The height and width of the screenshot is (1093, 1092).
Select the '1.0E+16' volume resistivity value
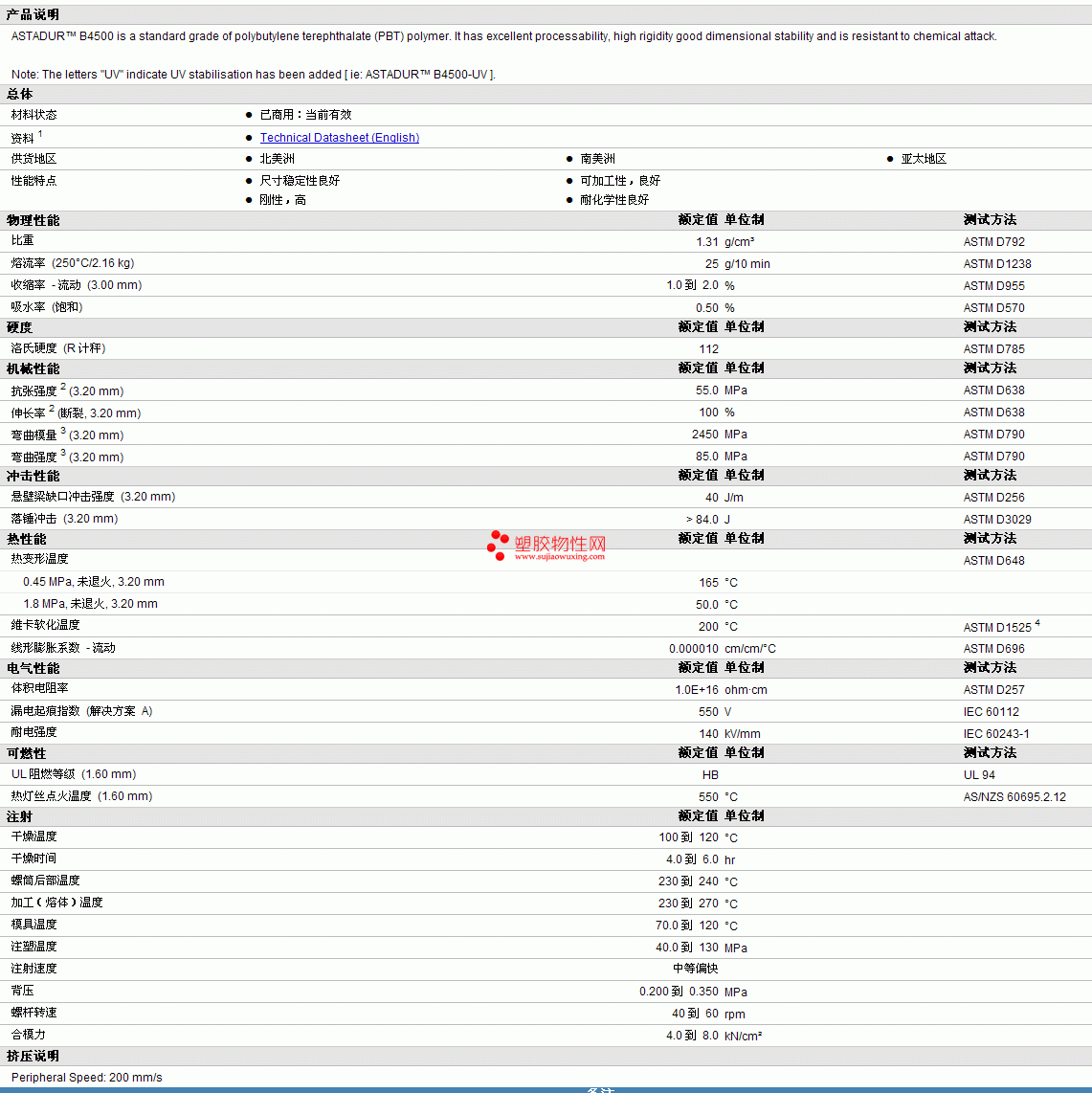tap(696, 690)
